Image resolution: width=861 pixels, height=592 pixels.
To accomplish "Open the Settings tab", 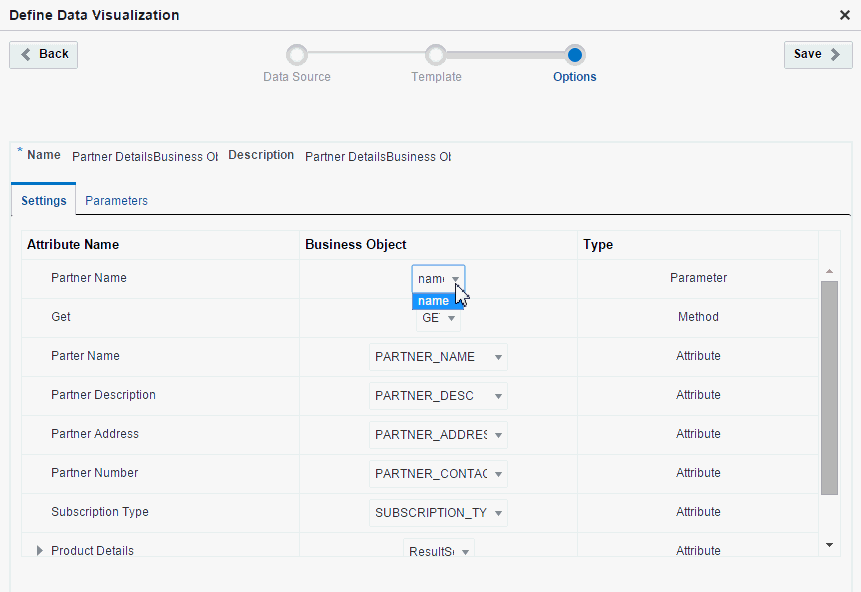I will point(43,200).
